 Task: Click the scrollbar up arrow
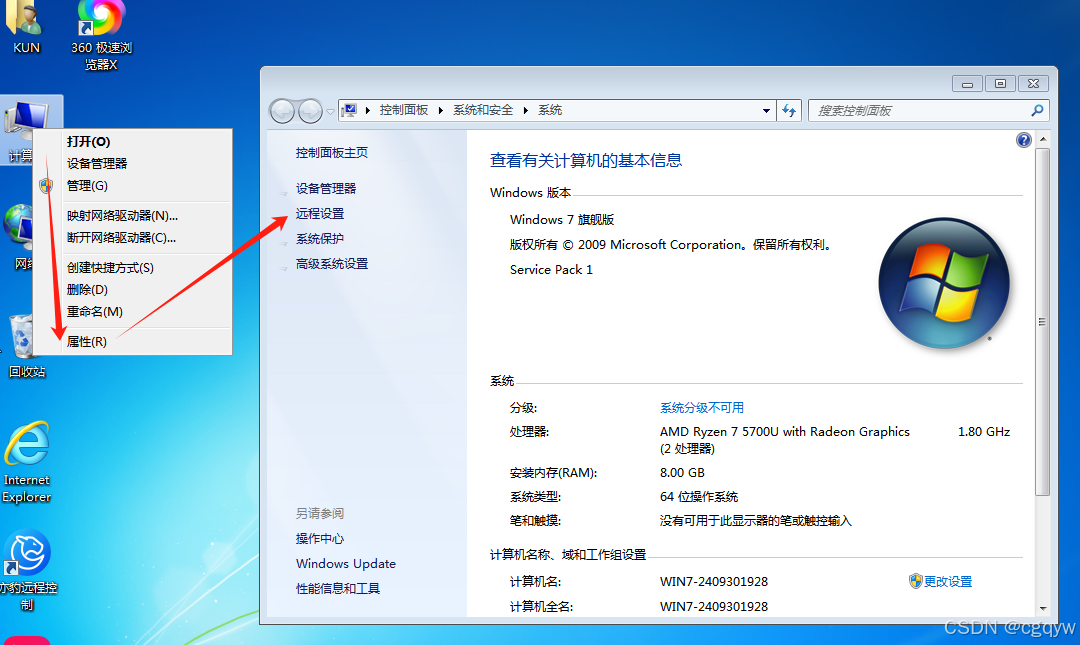pos(1043,139)
